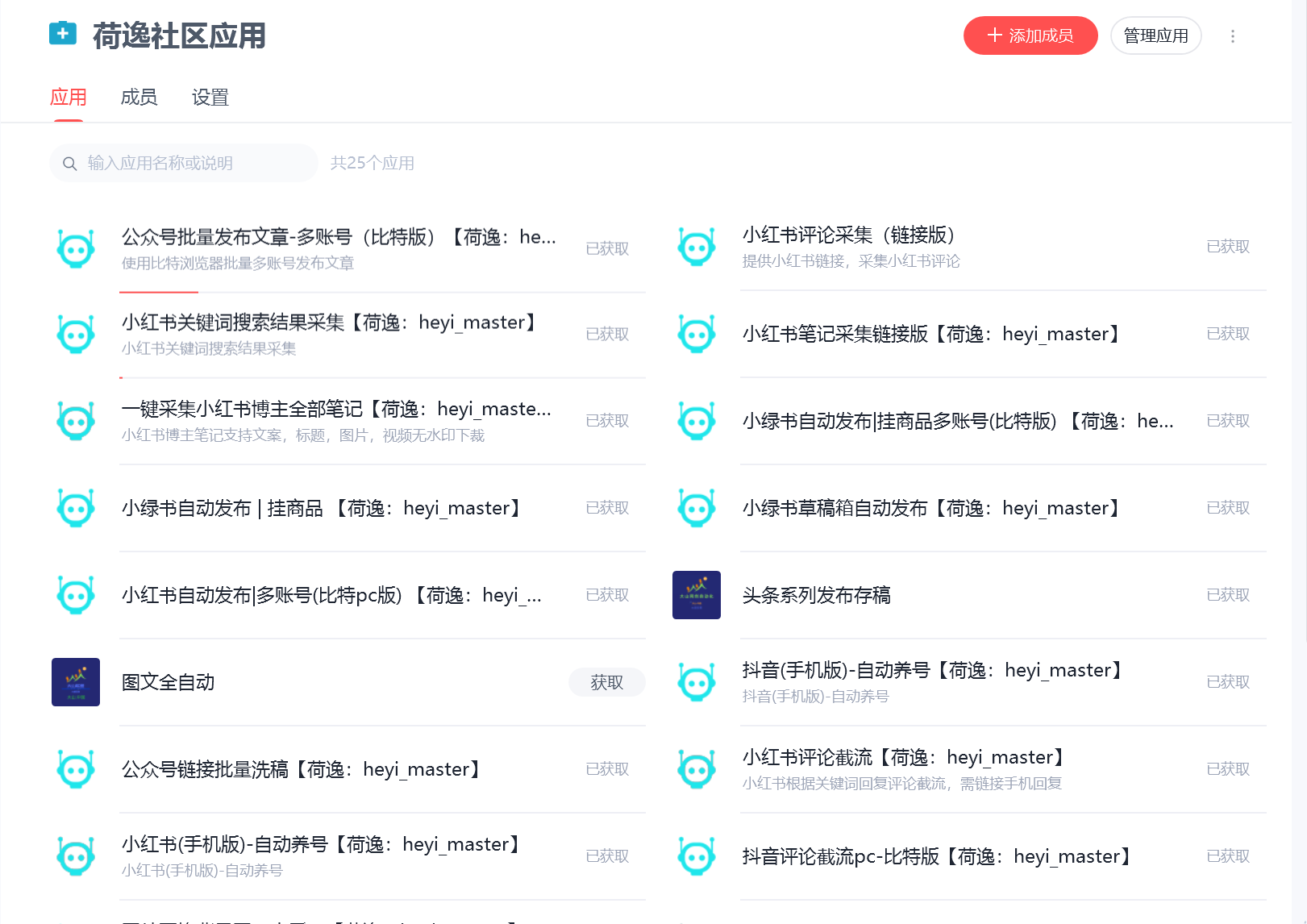This screenshot has height=924, width=1307.
Task: Open 小红书关键词搜索结果采集 app title
Action: (x=329, y=323)
